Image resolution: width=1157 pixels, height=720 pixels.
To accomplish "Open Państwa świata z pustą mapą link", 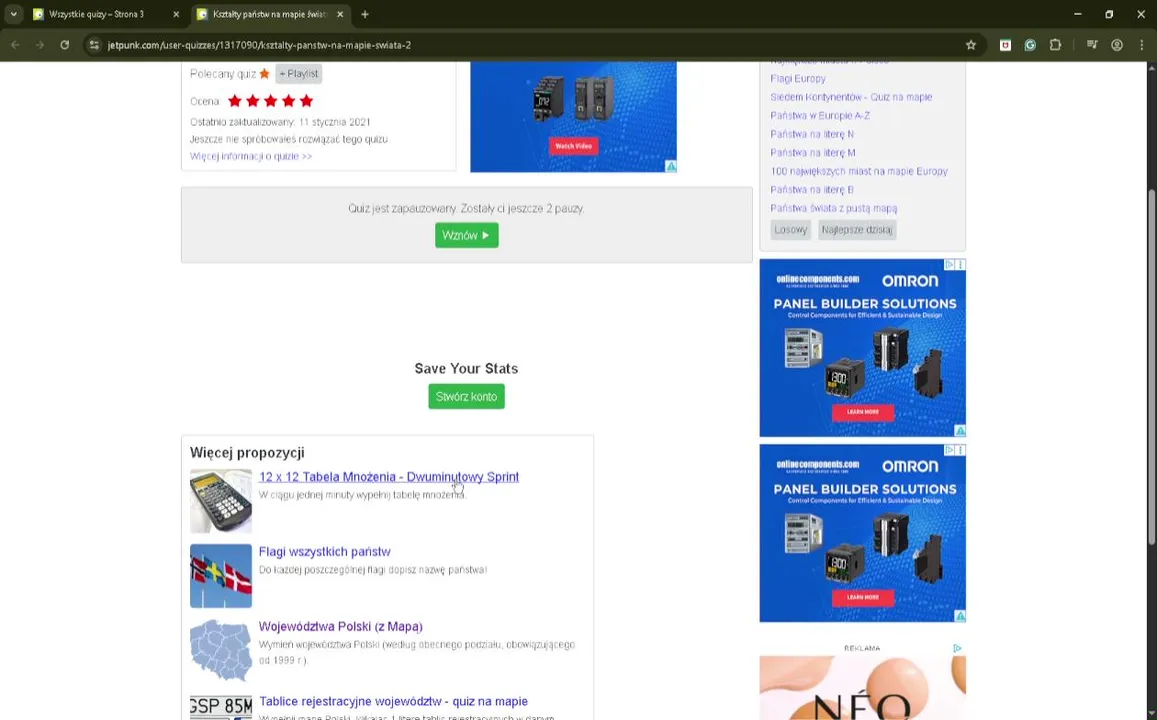I will pyautogui.click(x=834, y=208).
